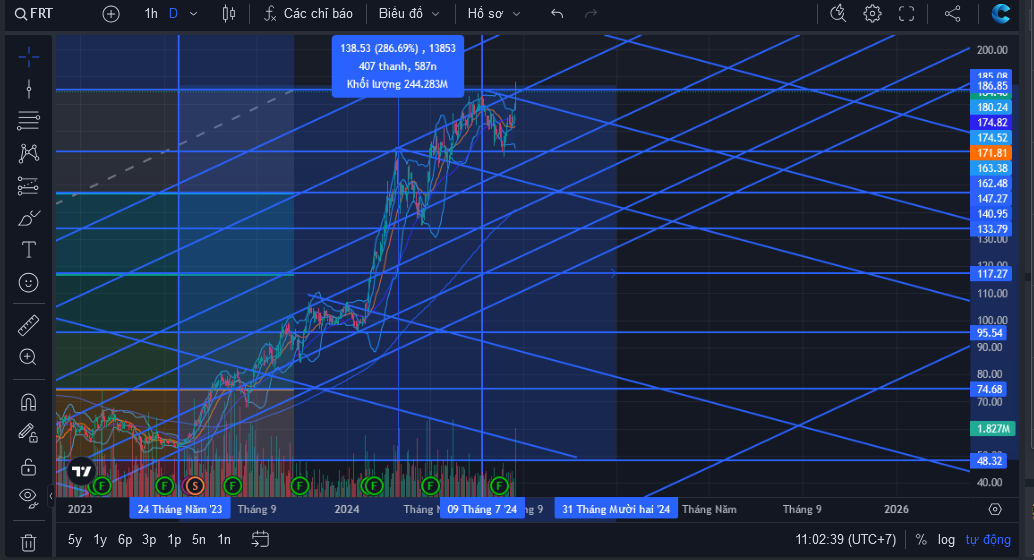Select the pattern drawing tool

tap(28, 153)
